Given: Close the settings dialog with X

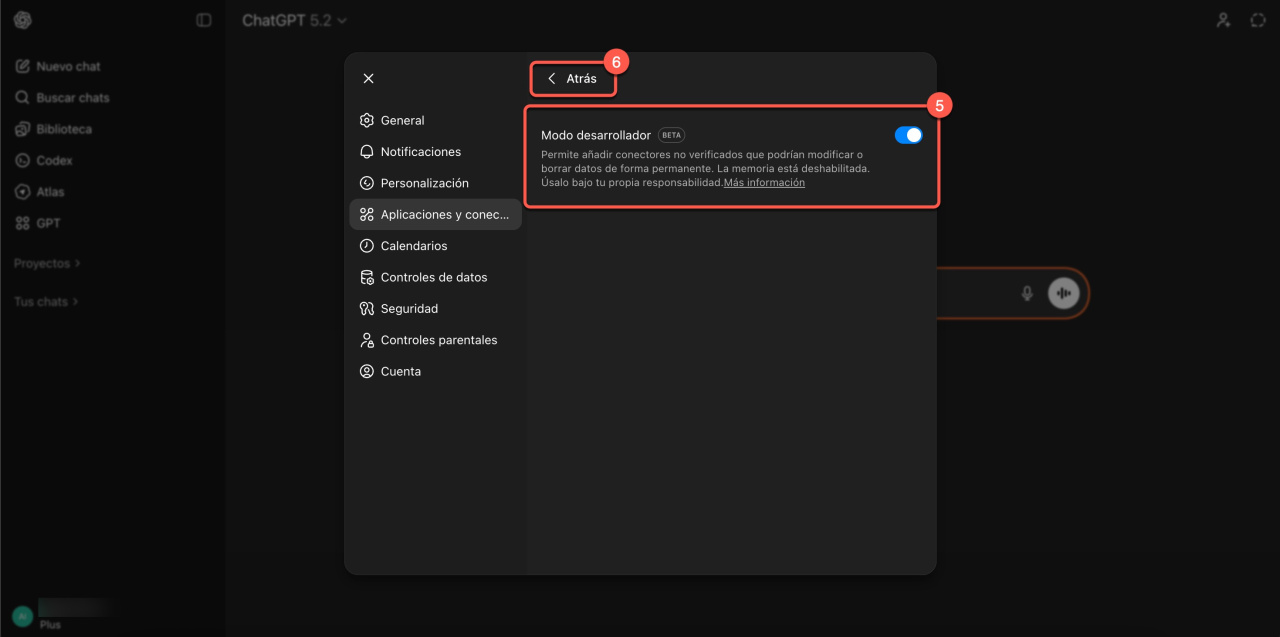Looking at the screenshot, I should [x=368, y=78].
